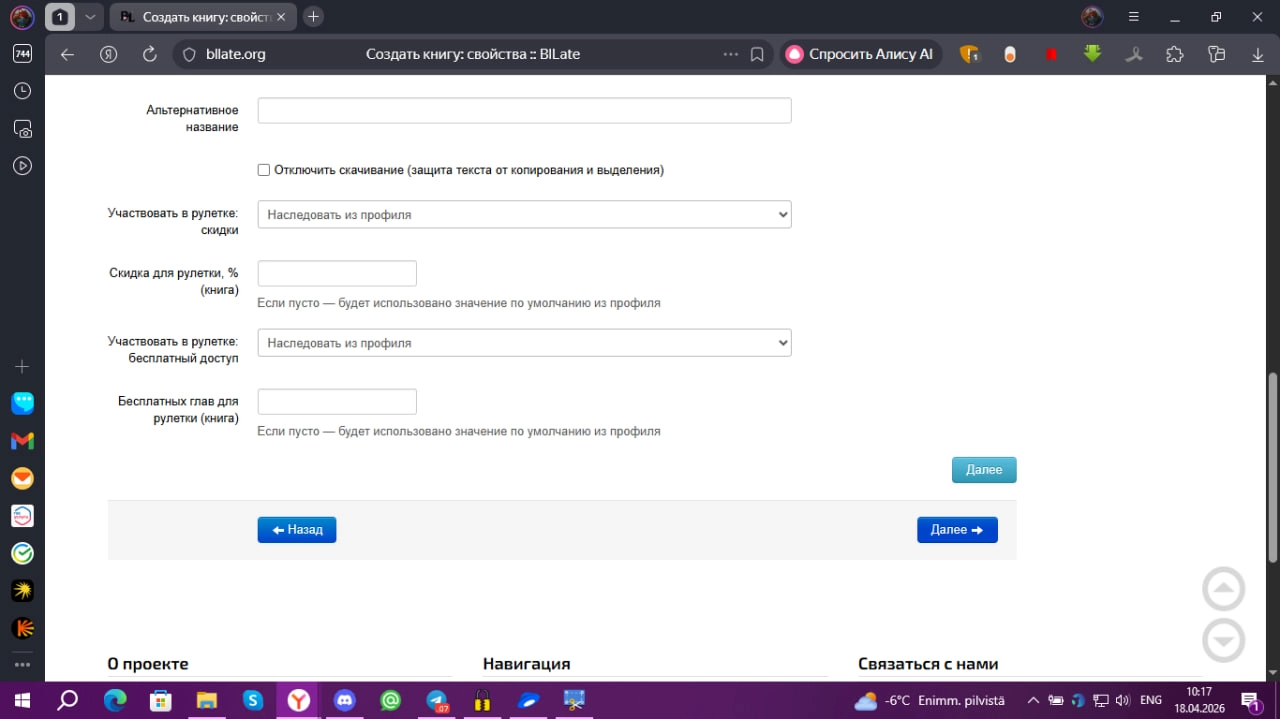This screenshot has height=719, width=1280.
Task: Open File Explorer from taskbar
Action: click(207, 701)
